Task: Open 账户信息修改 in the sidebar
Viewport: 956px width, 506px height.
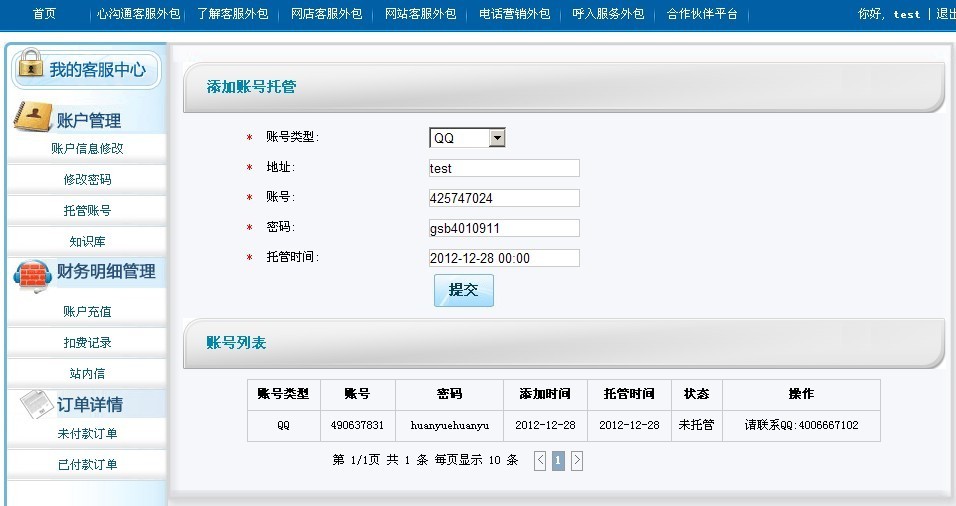Action: pyautogui.click(x=87, y=148)
